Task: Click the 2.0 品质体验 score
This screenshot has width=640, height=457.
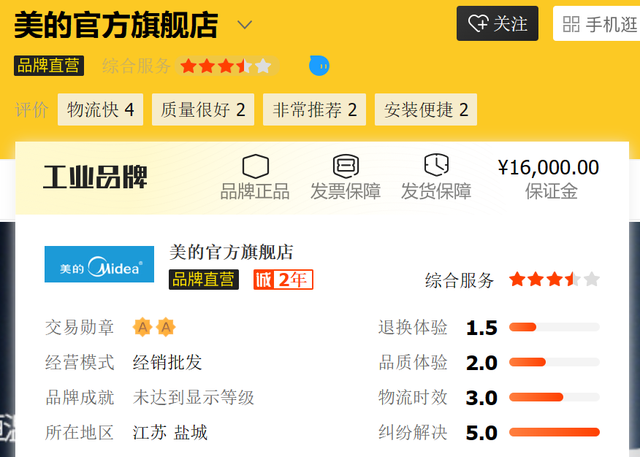Action: pos(482,363)
